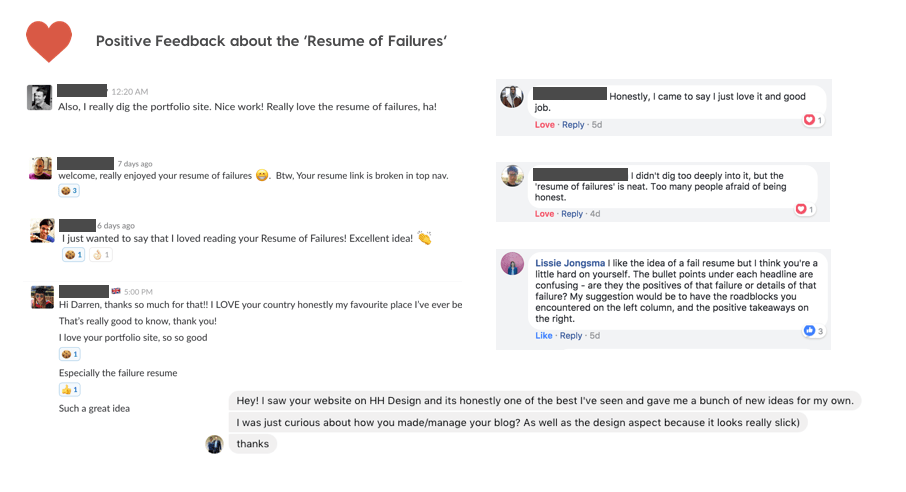Click the 5:00 PM timestamp on the Hi Darren message

(x=137, y=292)
